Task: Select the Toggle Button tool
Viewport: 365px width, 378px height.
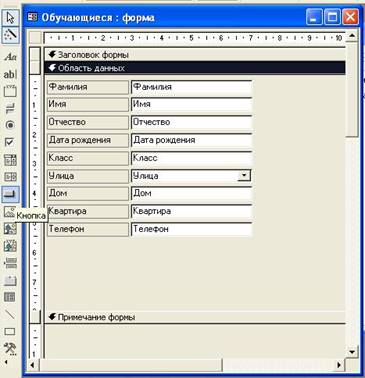Action: click(x=10, y=108)
